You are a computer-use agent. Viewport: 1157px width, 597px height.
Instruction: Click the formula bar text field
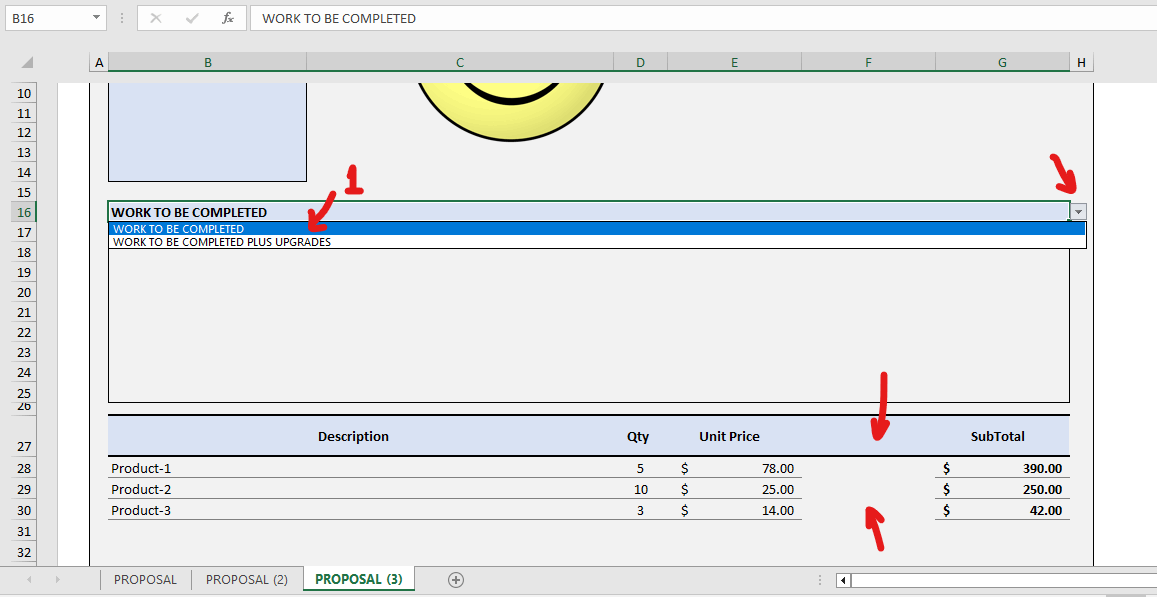tap(703, 18)
